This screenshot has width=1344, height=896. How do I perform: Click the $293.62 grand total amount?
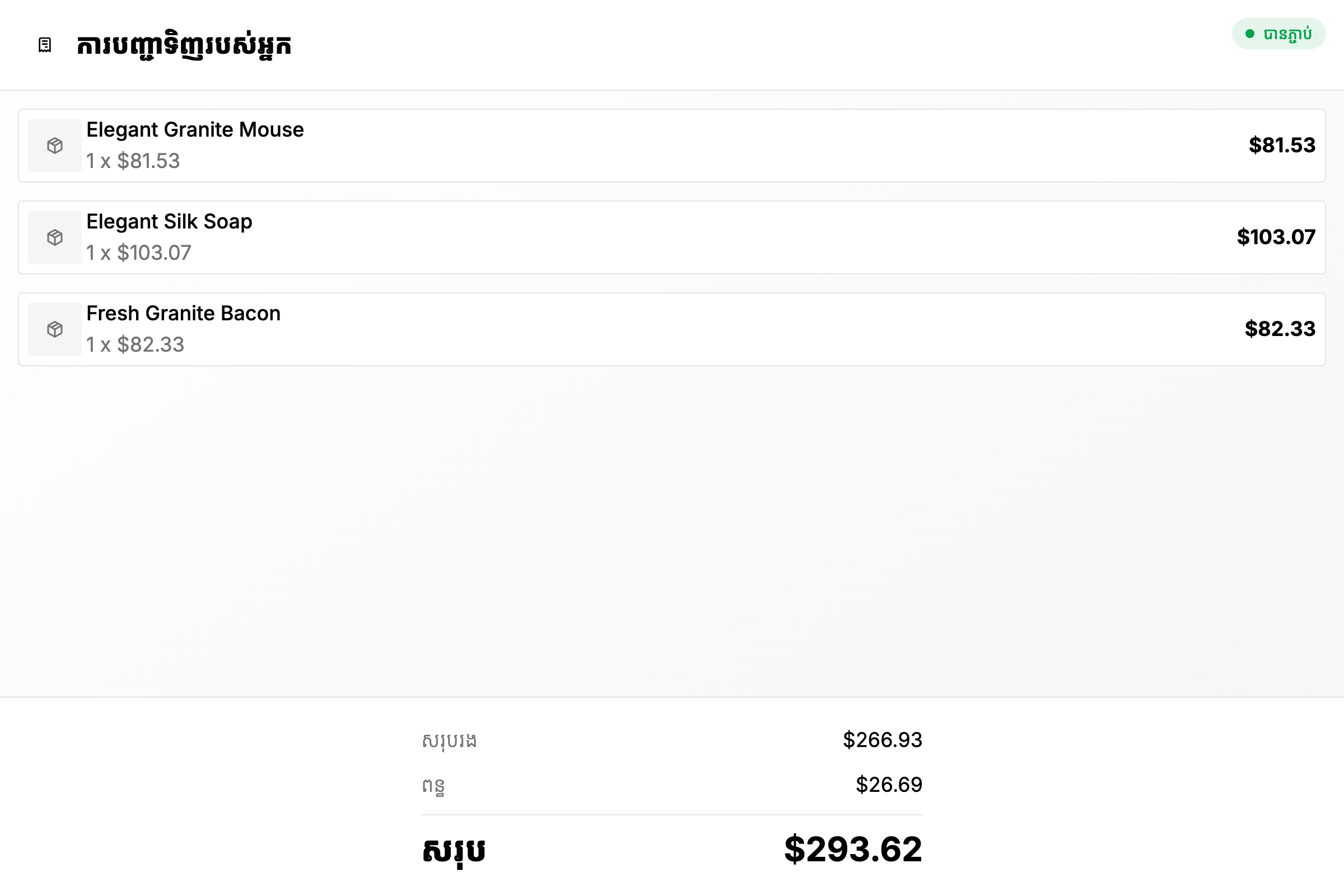pyautogui.click(x=853, y=849)
